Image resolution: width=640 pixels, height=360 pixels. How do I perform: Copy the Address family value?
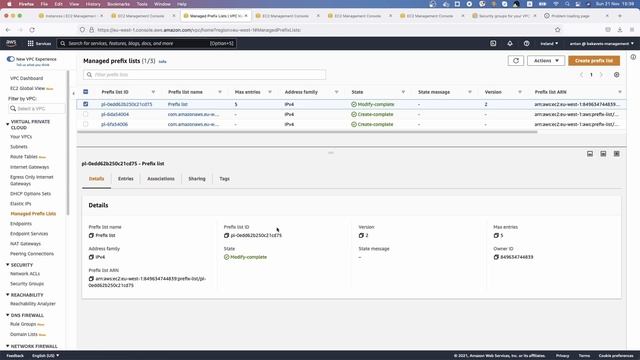click(91, 257)
